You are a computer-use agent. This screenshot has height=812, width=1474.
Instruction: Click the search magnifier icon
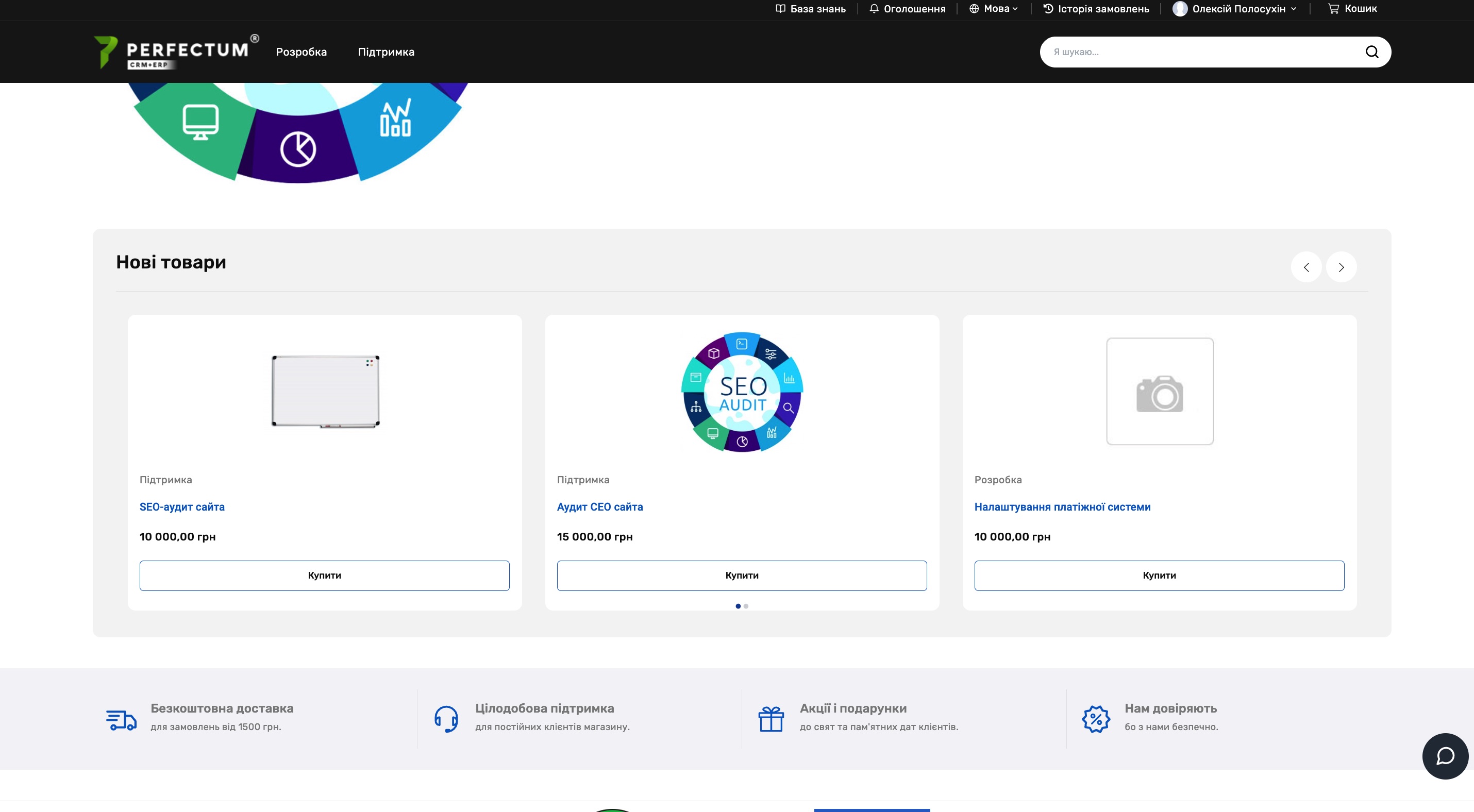(x=1372, y=52)
